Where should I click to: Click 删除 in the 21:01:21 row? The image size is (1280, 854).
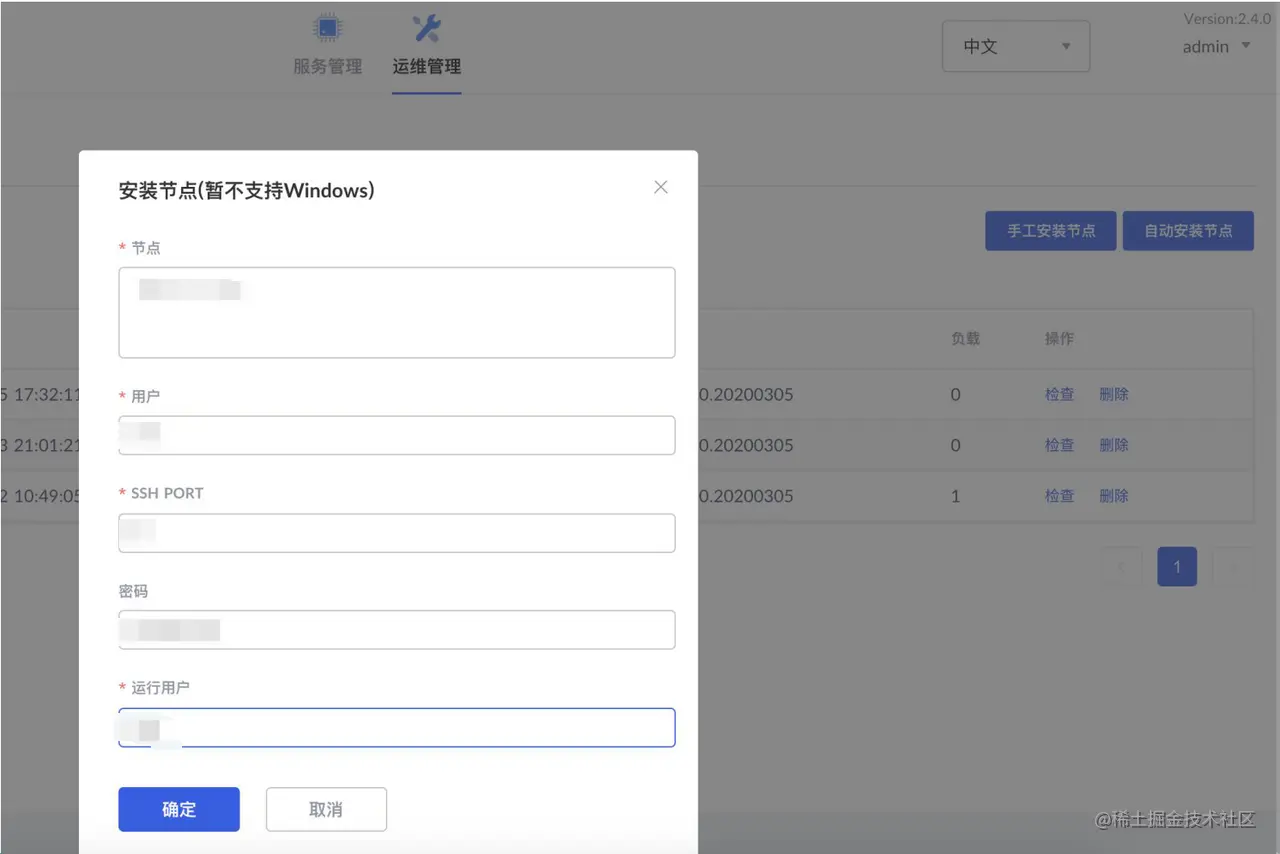[x=1114, y=445]
